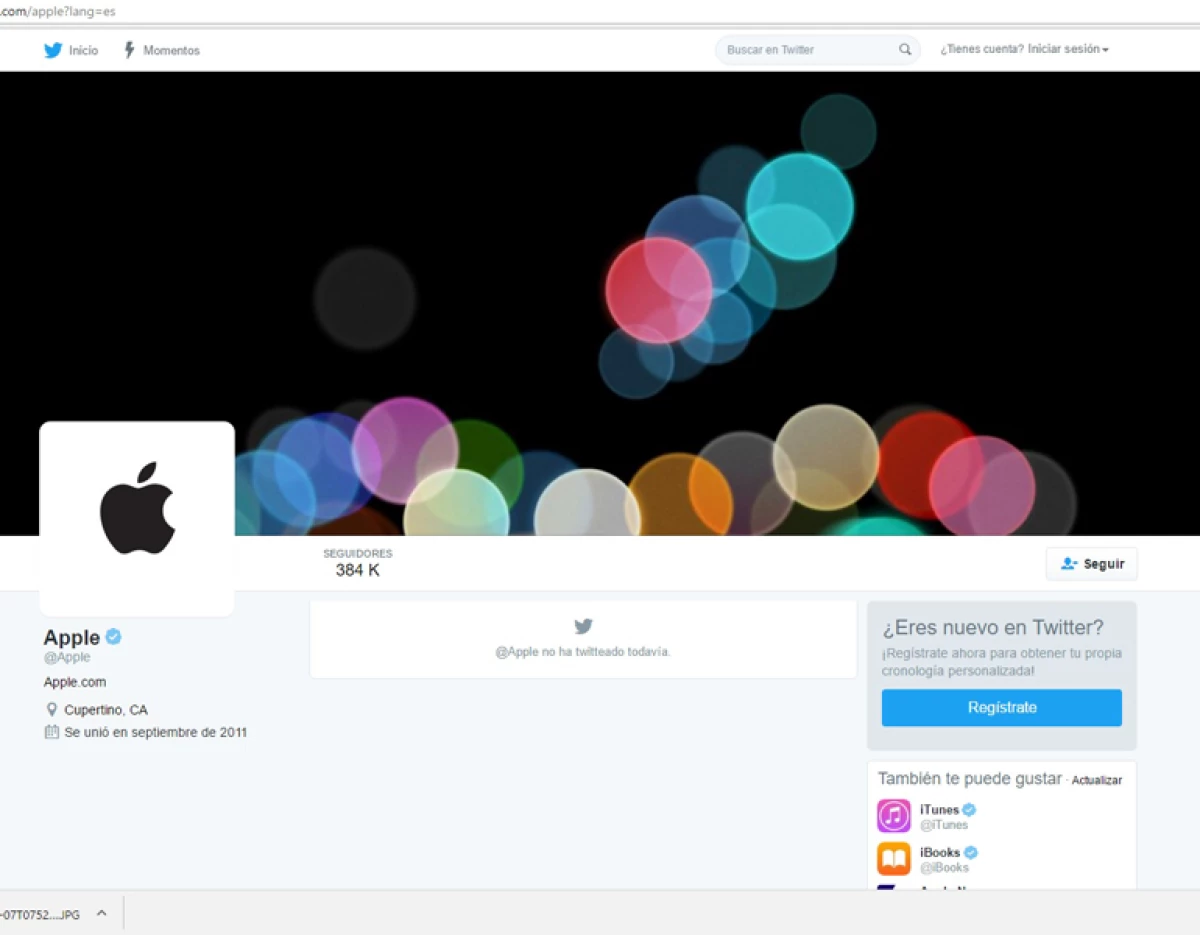Screen dimensions: 1200x935
Task: Click Apple's verified badge
Action: pos(114,636)
